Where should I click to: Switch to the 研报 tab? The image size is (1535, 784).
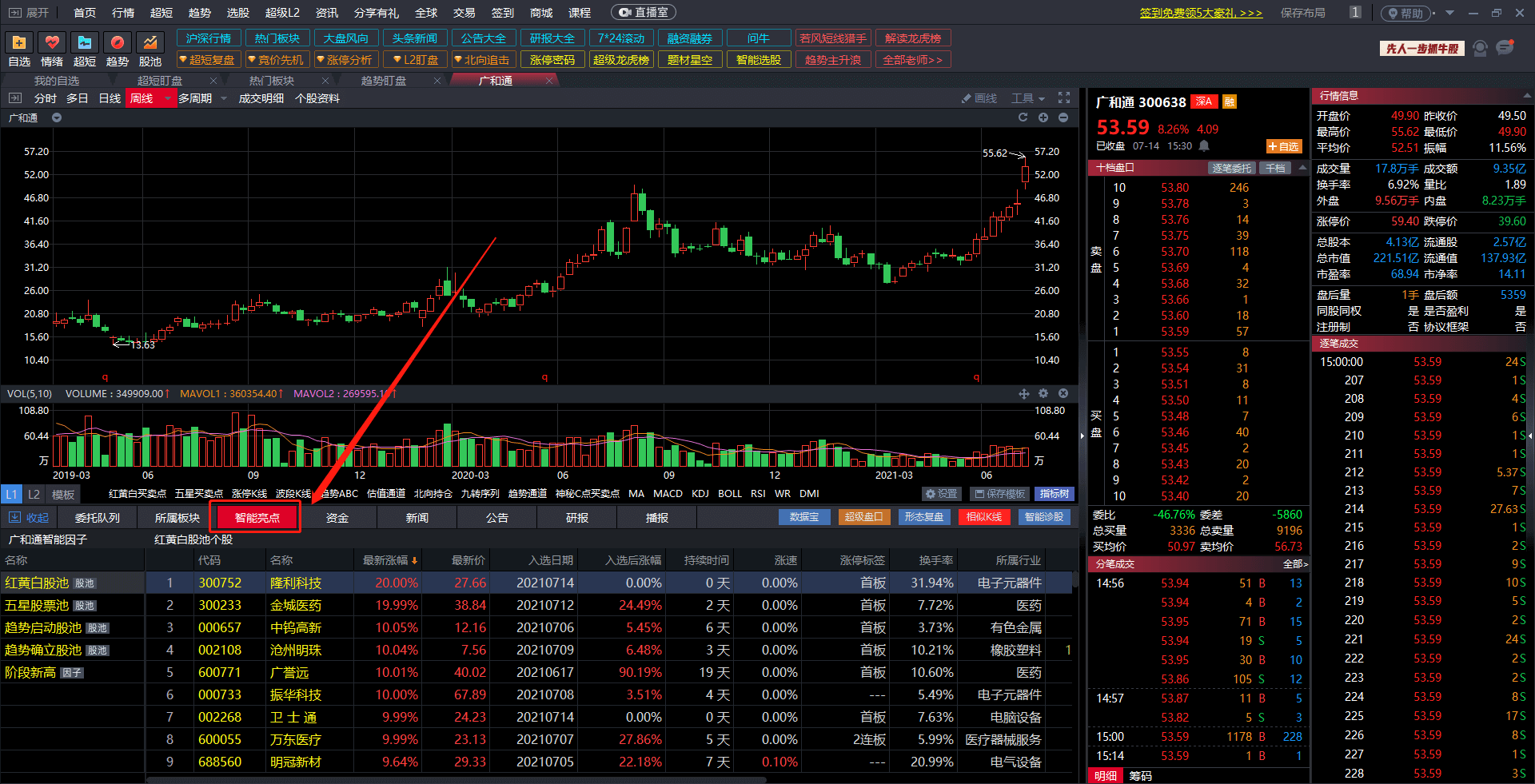[577, 518]
